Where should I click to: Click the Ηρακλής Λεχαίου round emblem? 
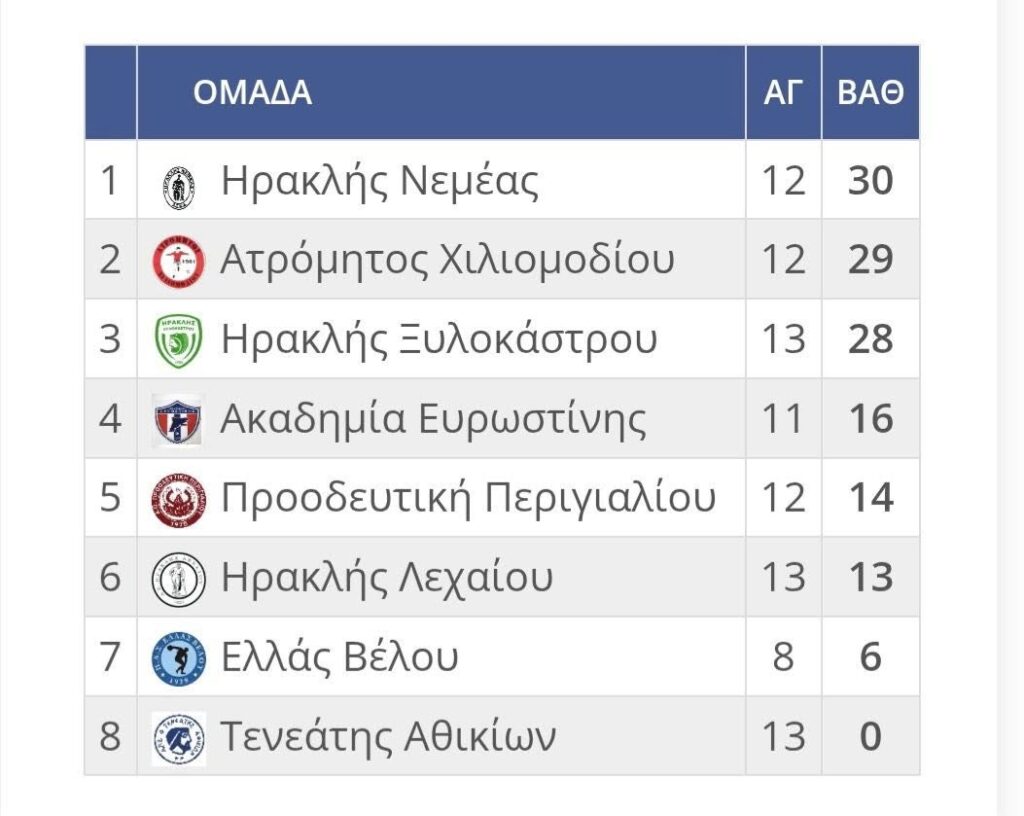[178, 579]
